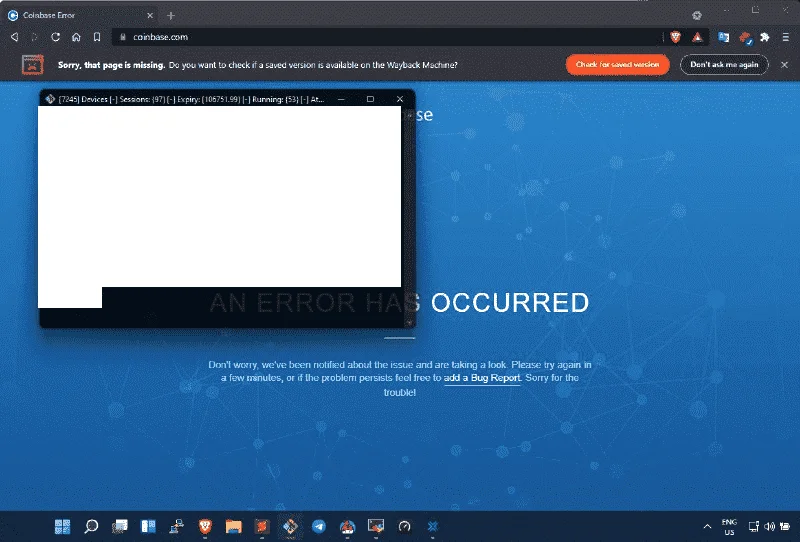Reload the Coinbase page
The image size is (800, 542).
point(56,37)
